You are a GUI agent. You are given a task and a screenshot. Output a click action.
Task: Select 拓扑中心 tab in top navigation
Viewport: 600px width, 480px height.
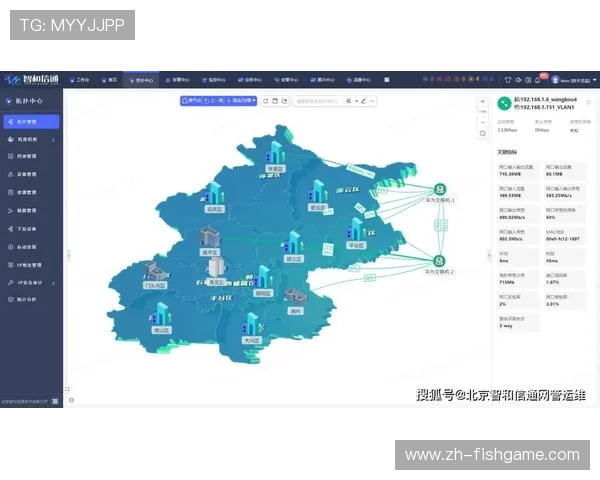(x=141, y=80)
